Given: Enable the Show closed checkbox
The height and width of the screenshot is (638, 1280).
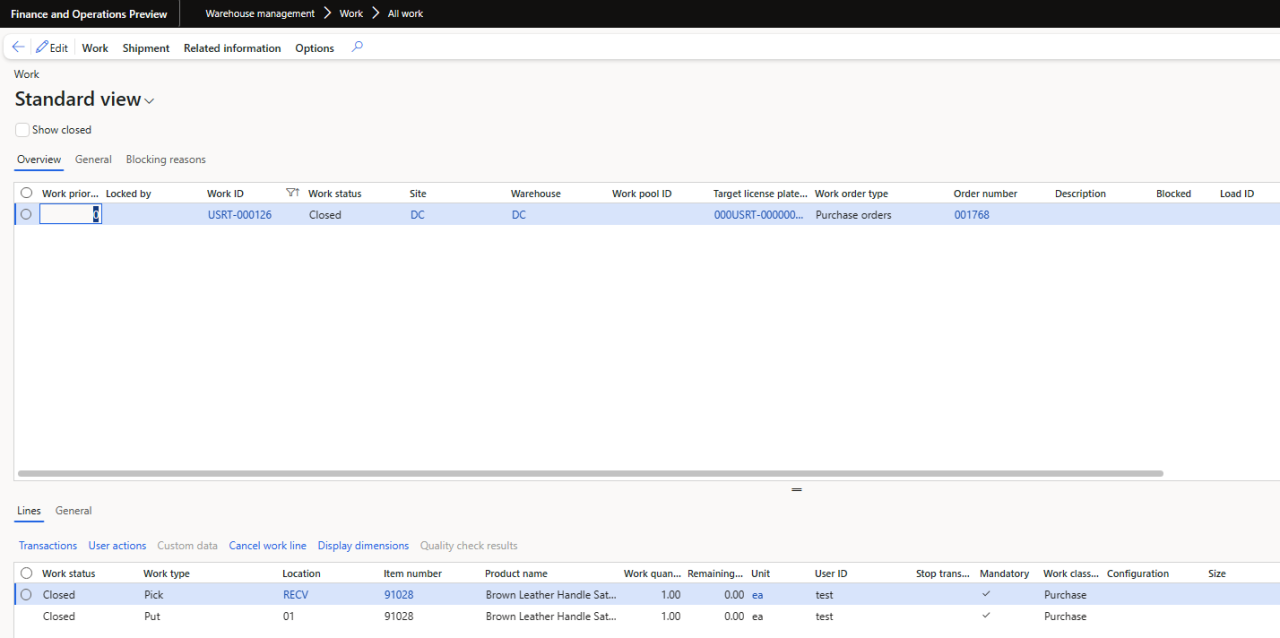Looking at the screenshot, I should point(22,129).
